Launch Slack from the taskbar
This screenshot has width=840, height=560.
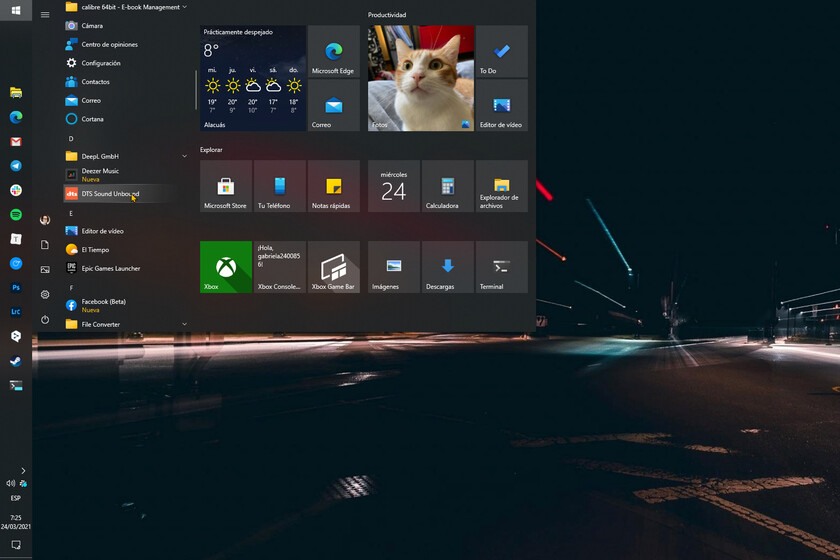16,190
